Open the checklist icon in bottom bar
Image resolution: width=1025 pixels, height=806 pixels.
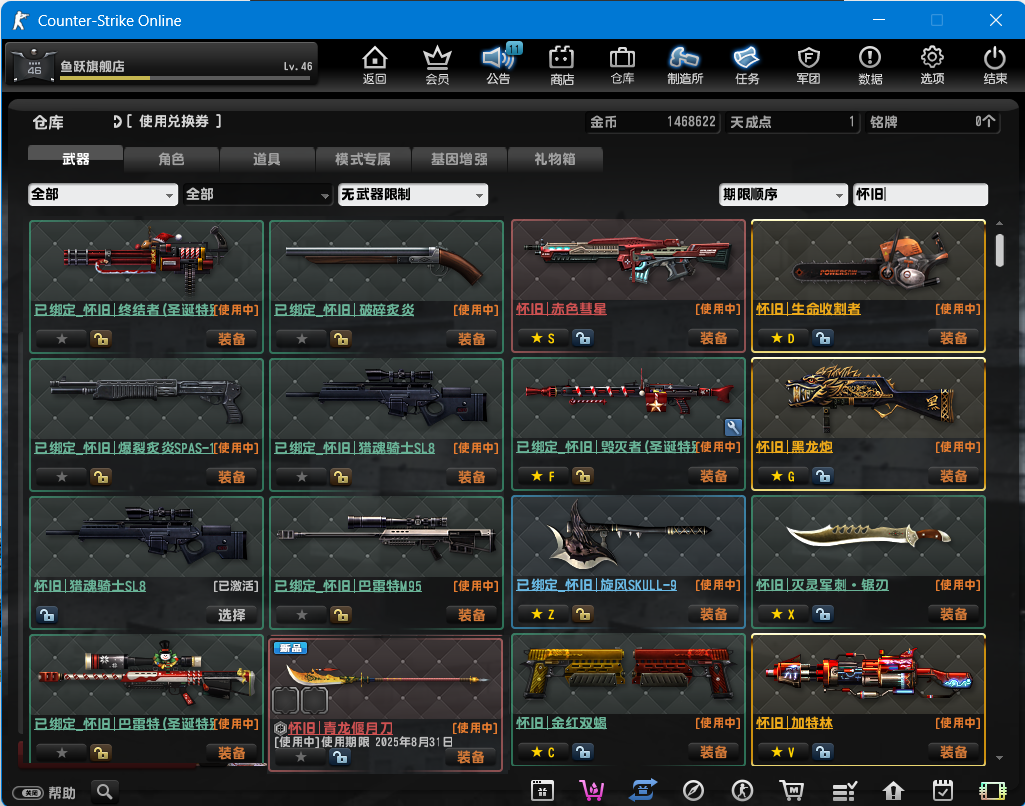click(844, 791)
